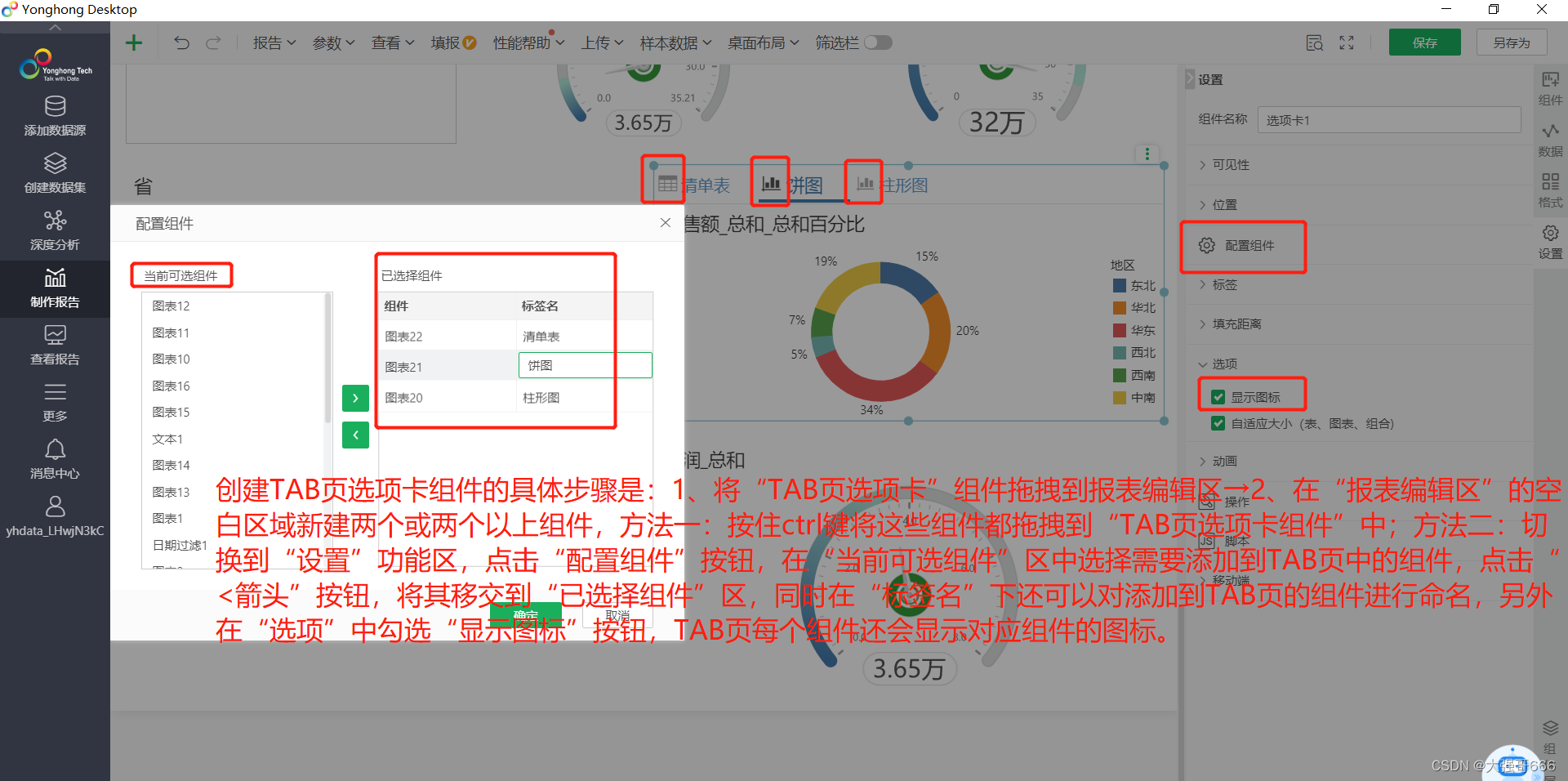Switch to the 柱形图 tab
1568x781 pixels.
click(892, 185)
